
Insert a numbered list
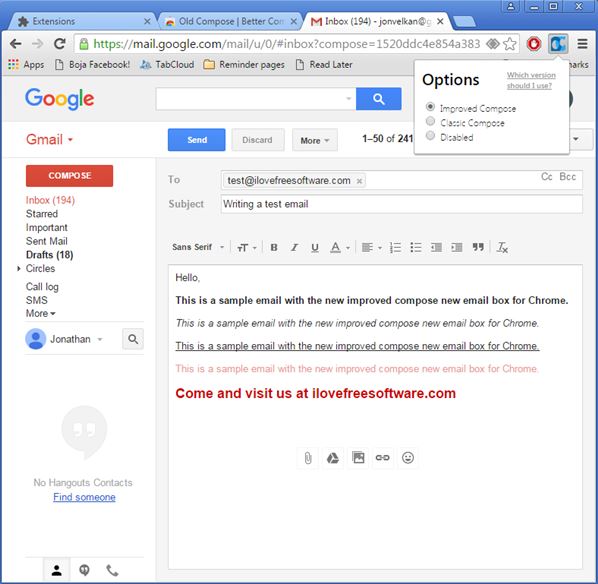pos(395,248)
